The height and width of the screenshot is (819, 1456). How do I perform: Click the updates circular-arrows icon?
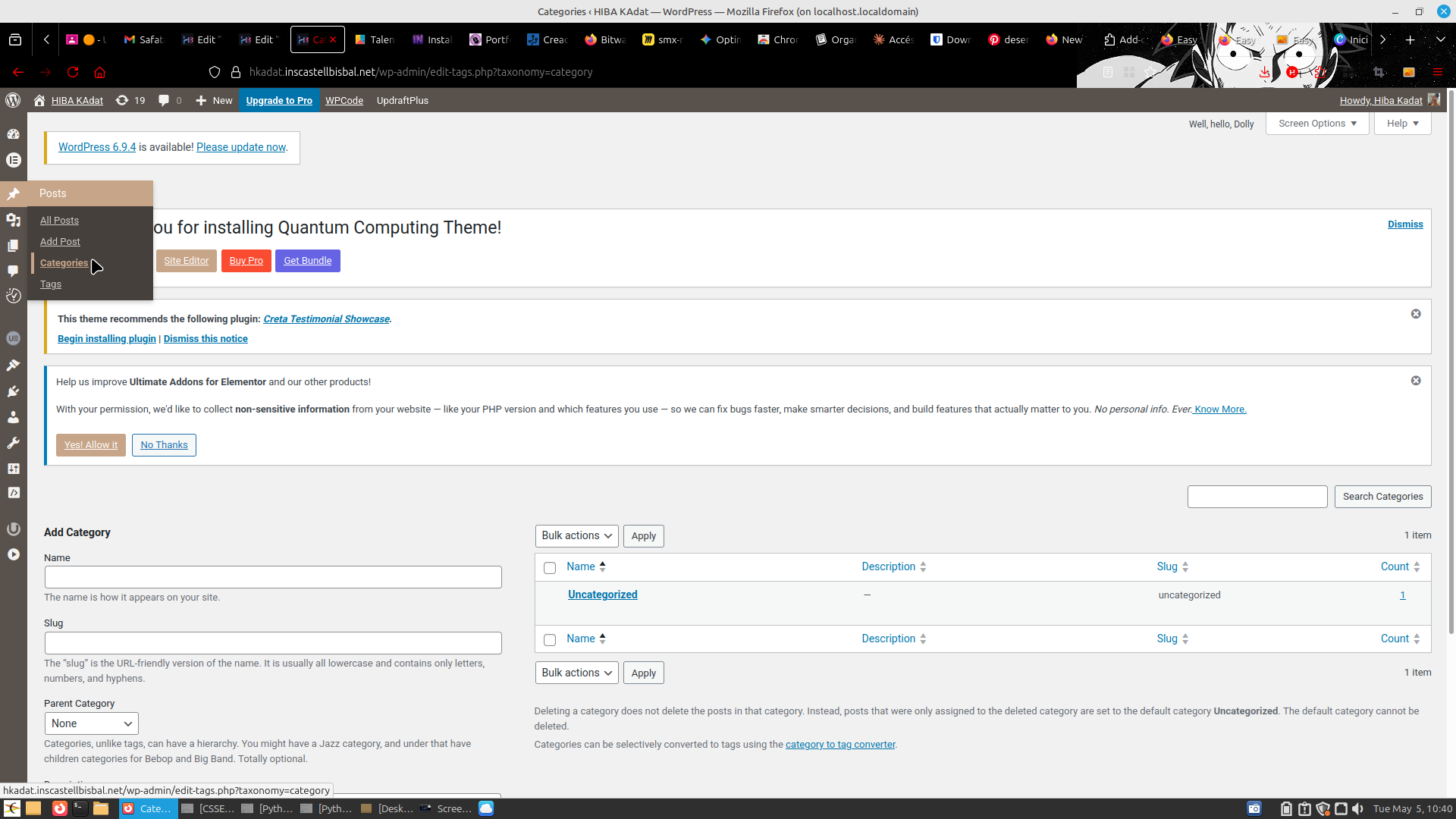[121, 100]
